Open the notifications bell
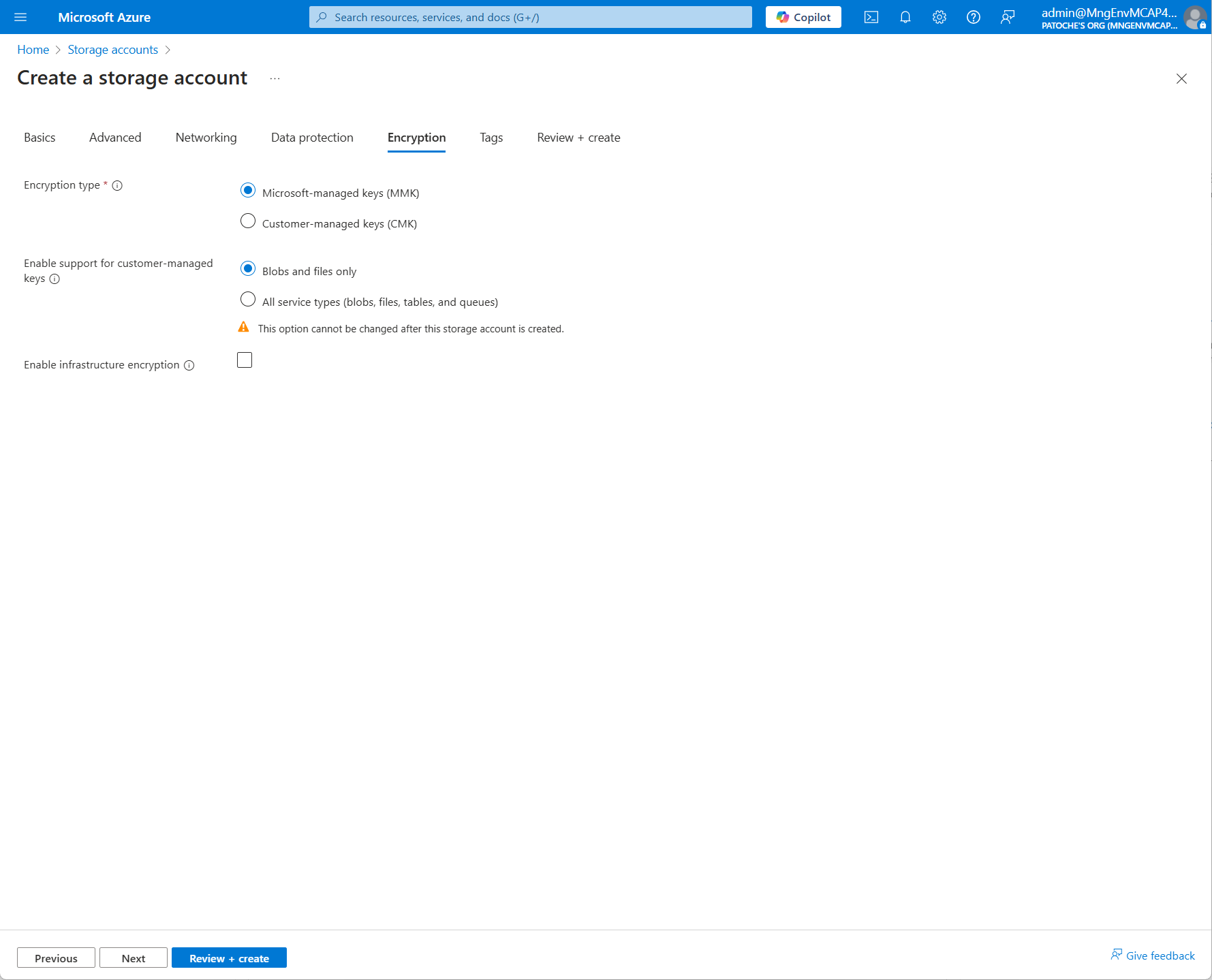Viewport: 1212px width, 980px height. (x=905, y=17)
